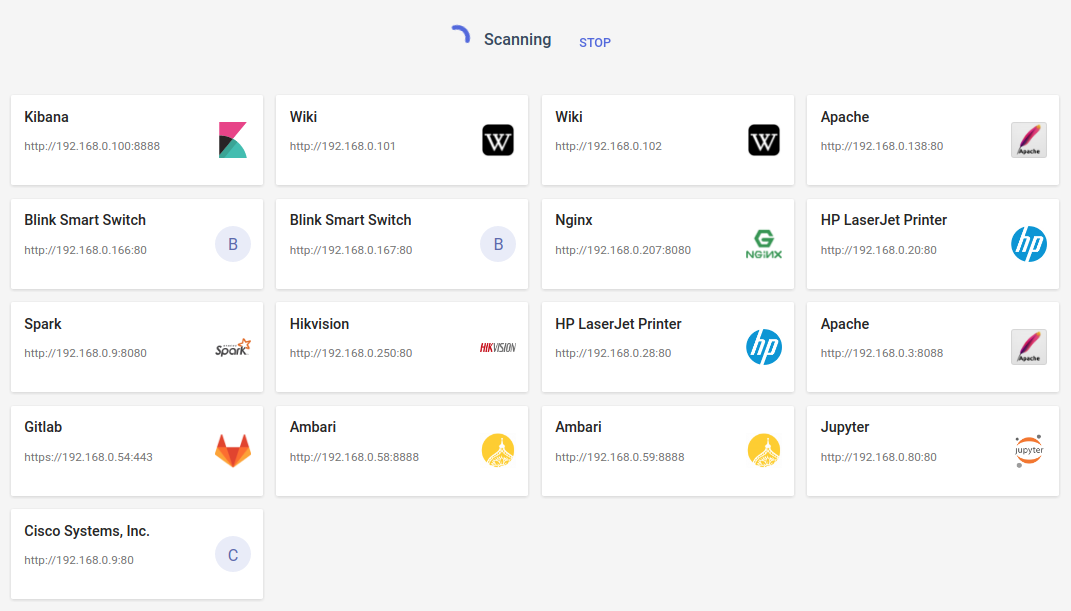Open the link http://192.168.0.138:80
Screen dimensions: 1071x611
pos(882,146)
